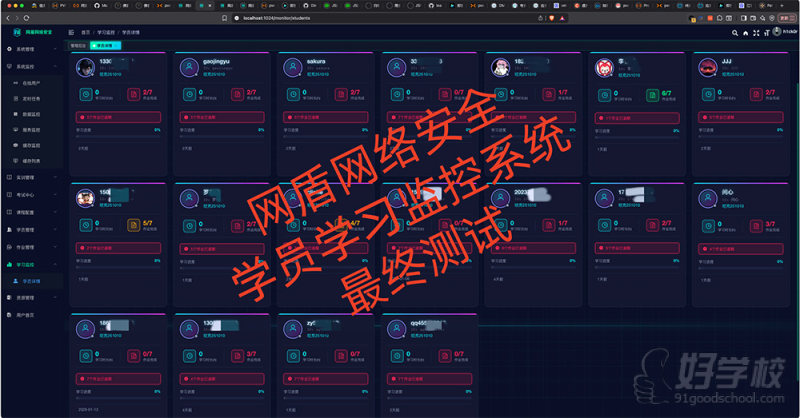The image size is (800, 418).
Task: Open the user avatar in the page header
Action: 777,32
